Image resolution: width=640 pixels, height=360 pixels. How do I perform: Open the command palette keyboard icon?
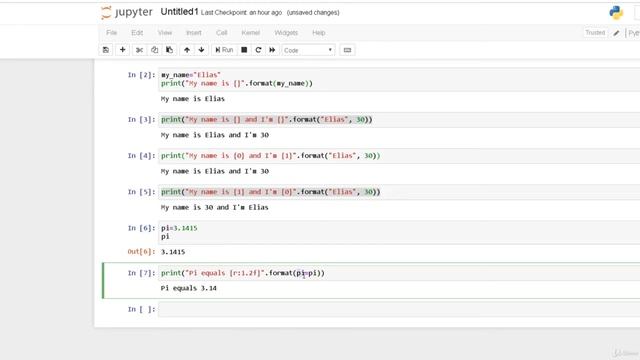(347, 50)
